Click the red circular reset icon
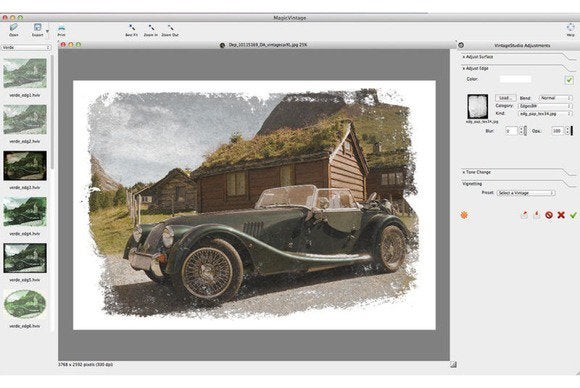580x388 pixels. pos(549,215)
